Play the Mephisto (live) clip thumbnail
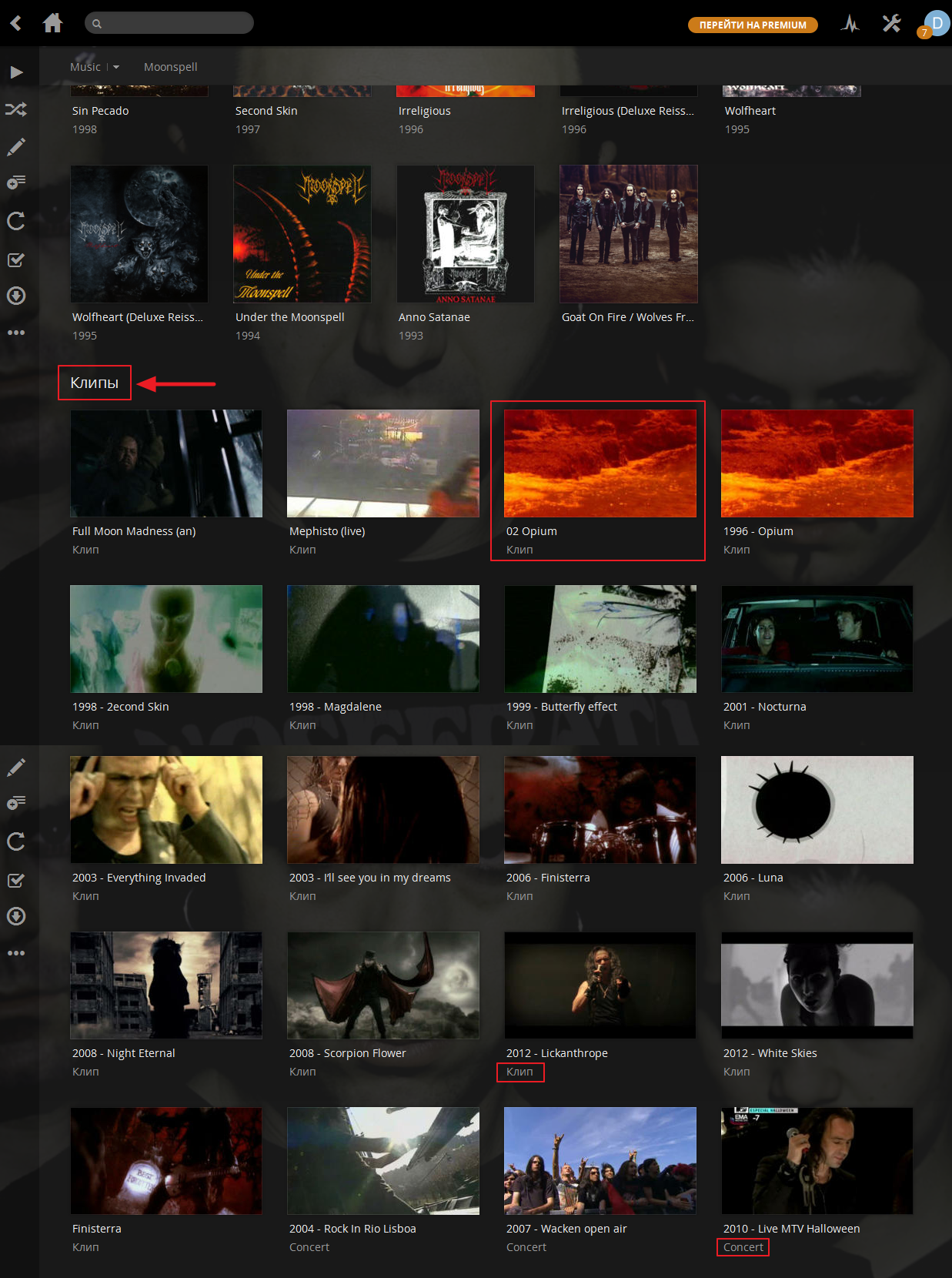952x1278 pixels. coord(383,463)
